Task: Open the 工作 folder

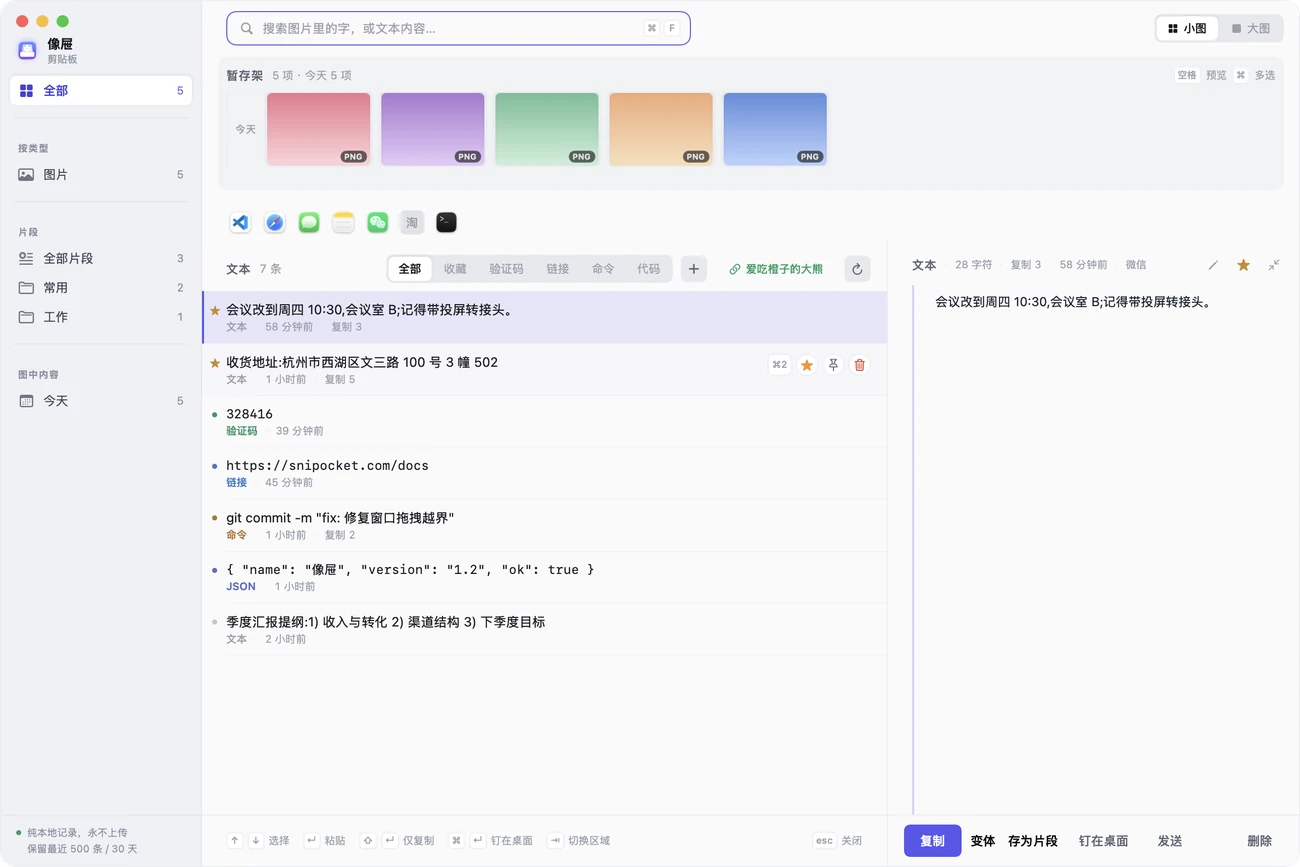Action: coord(101,317)
